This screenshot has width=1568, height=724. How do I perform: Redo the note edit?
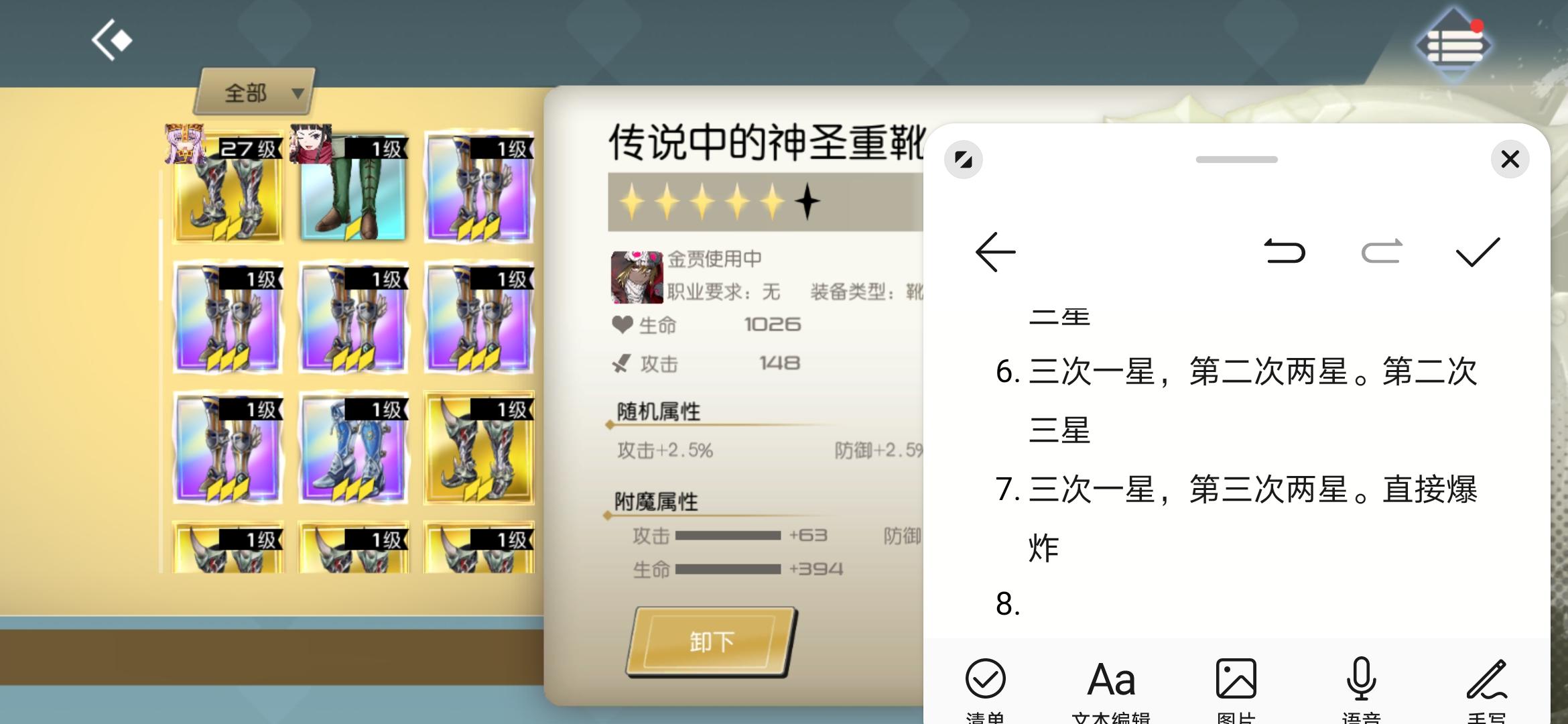tap(1382, 252)
